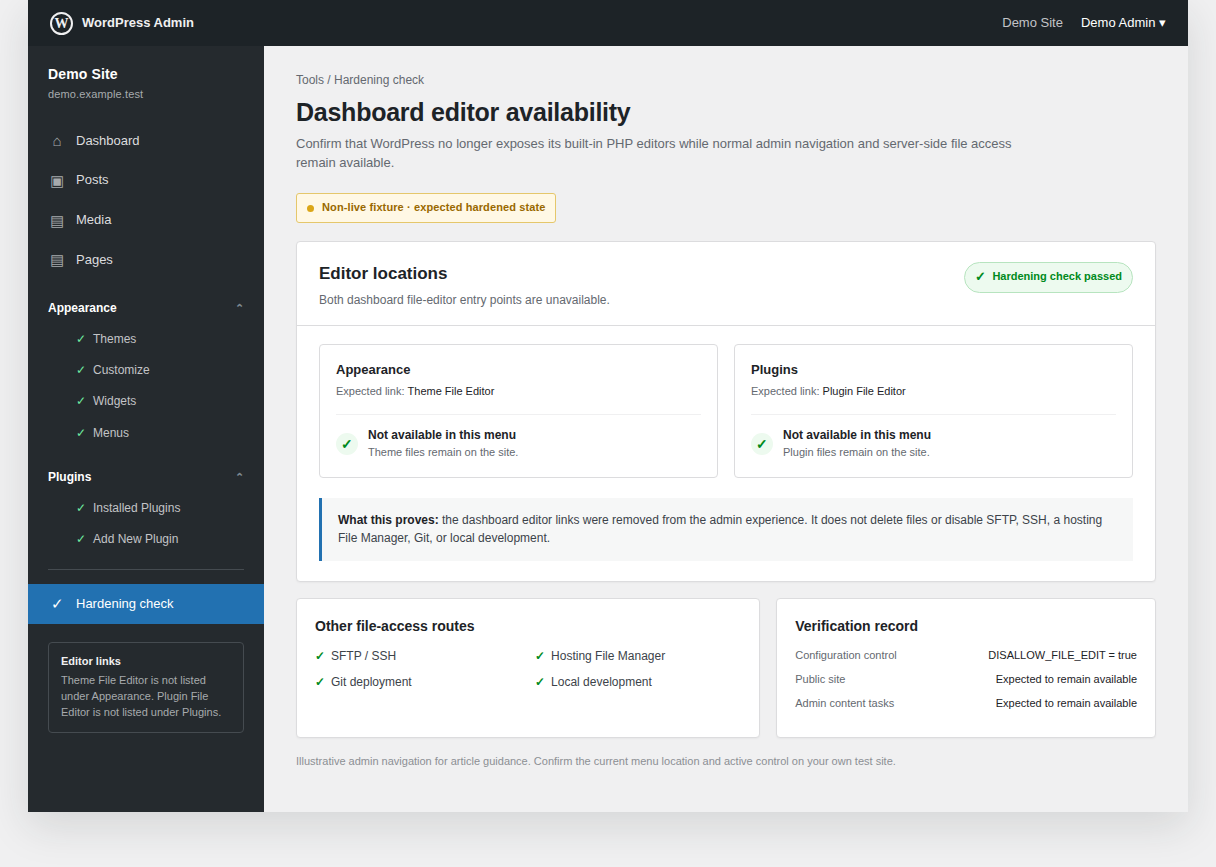1216x867 pixels.
Task: Click the Media icon in sidebar
Action: [56, 221]
